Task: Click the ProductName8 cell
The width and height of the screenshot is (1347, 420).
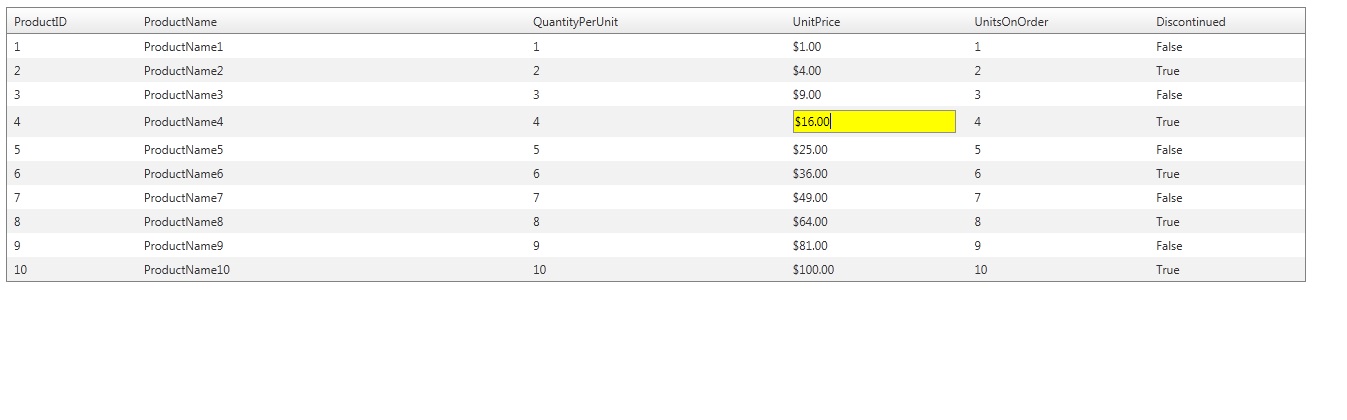Action: point(184,222)
